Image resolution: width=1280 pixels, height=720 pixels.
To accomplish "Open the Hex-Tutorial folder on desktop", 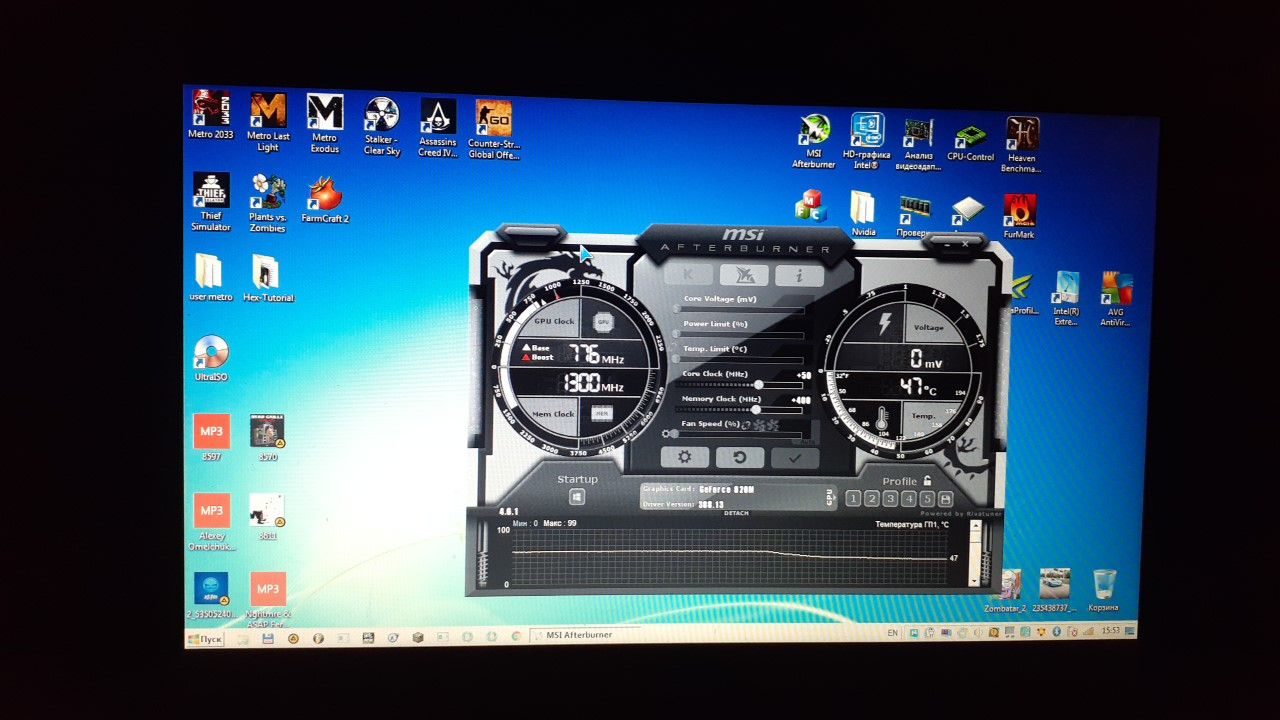I will pos(268,279).
